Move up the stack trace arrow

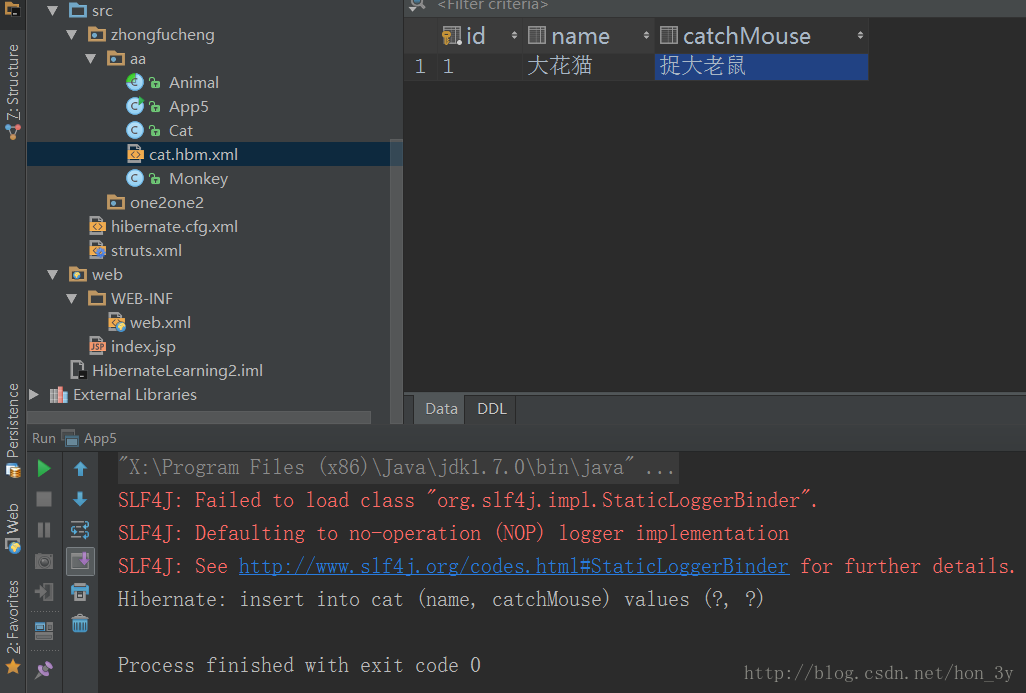[80, 469]
